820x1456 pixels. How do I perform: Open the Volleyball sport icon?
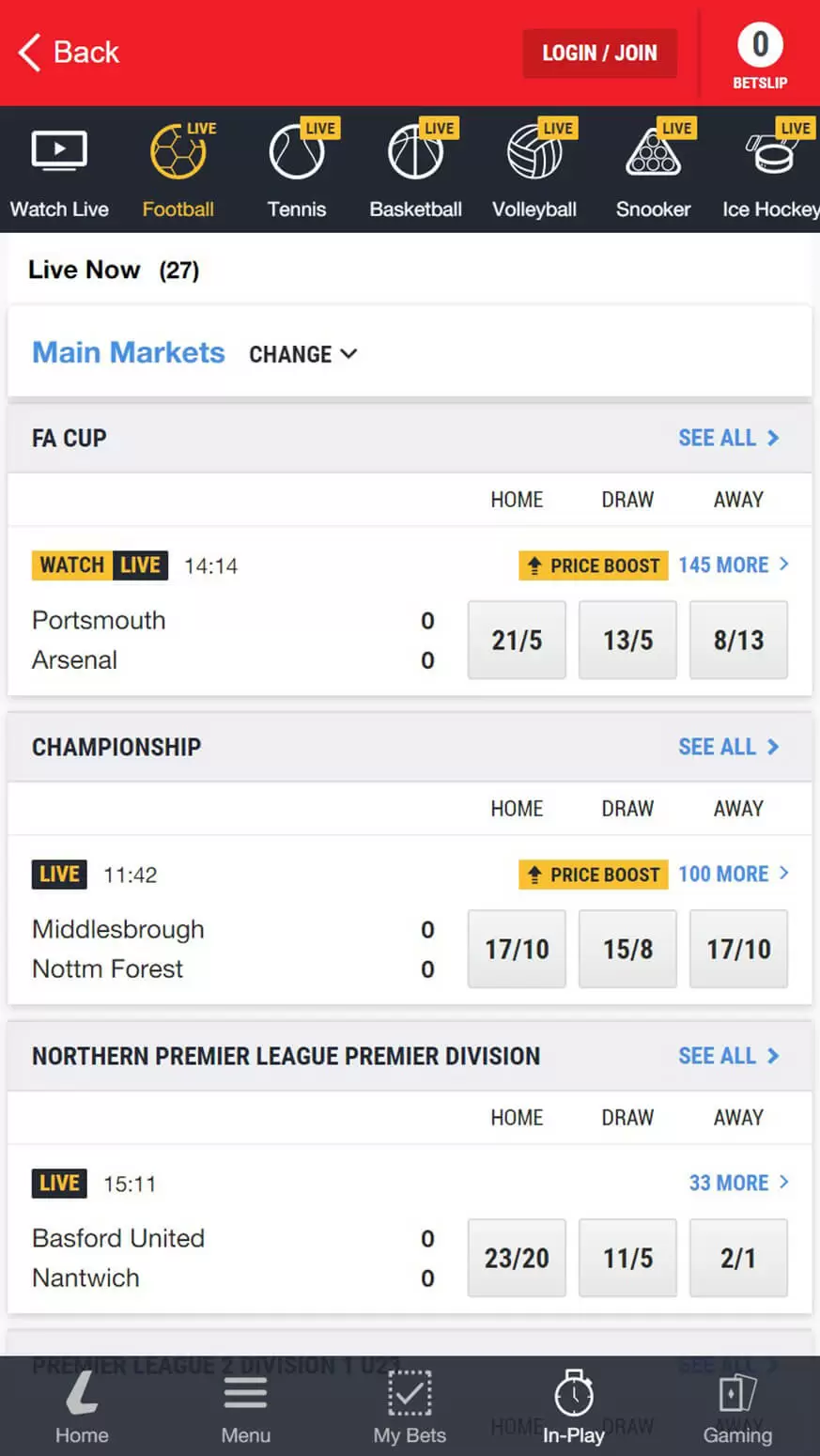[x=534, y=152]
